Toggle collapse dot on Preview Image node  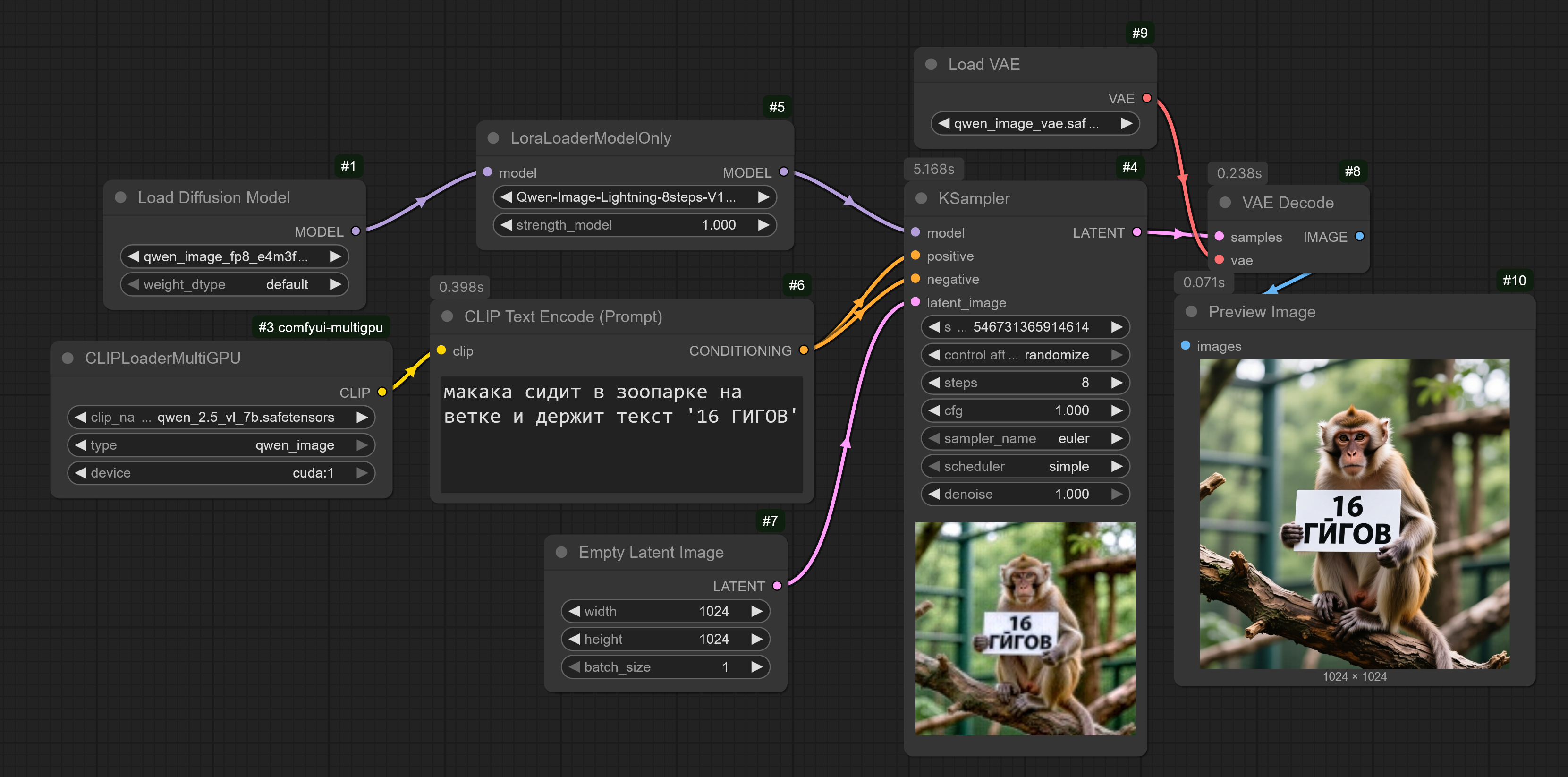(x=1191, y=312)
